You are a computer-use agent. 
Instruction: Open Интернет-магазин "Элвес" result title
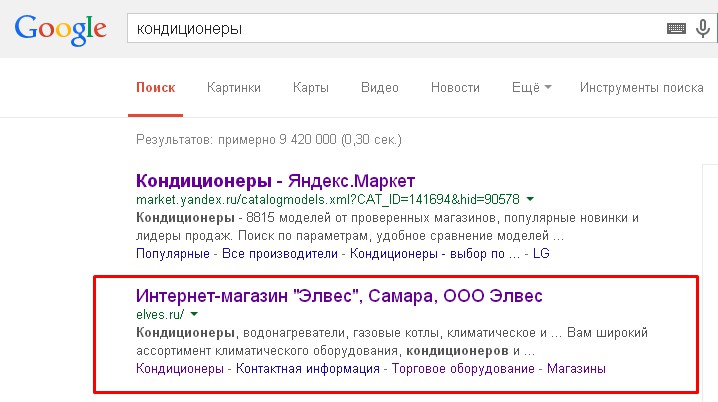[x=339, y=296]
